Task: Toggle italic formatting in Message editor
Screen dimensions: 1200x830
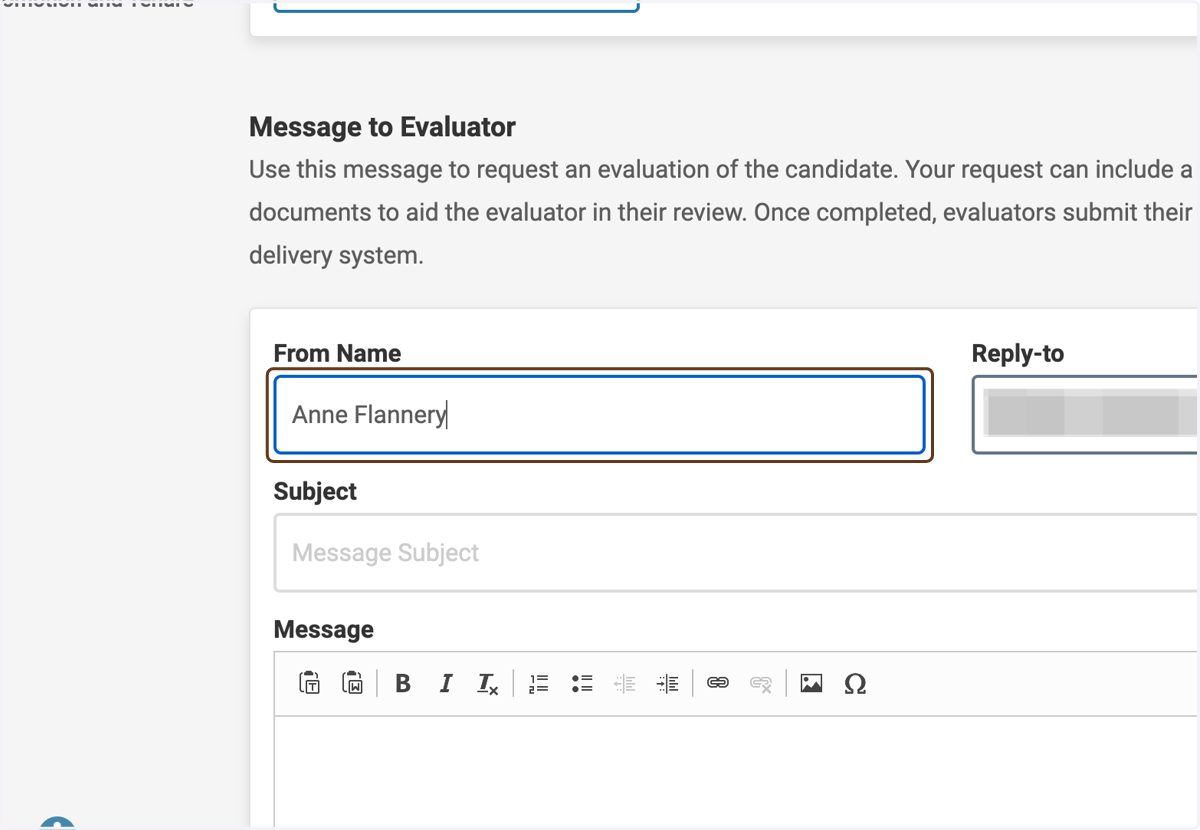Action: [446, 684]
